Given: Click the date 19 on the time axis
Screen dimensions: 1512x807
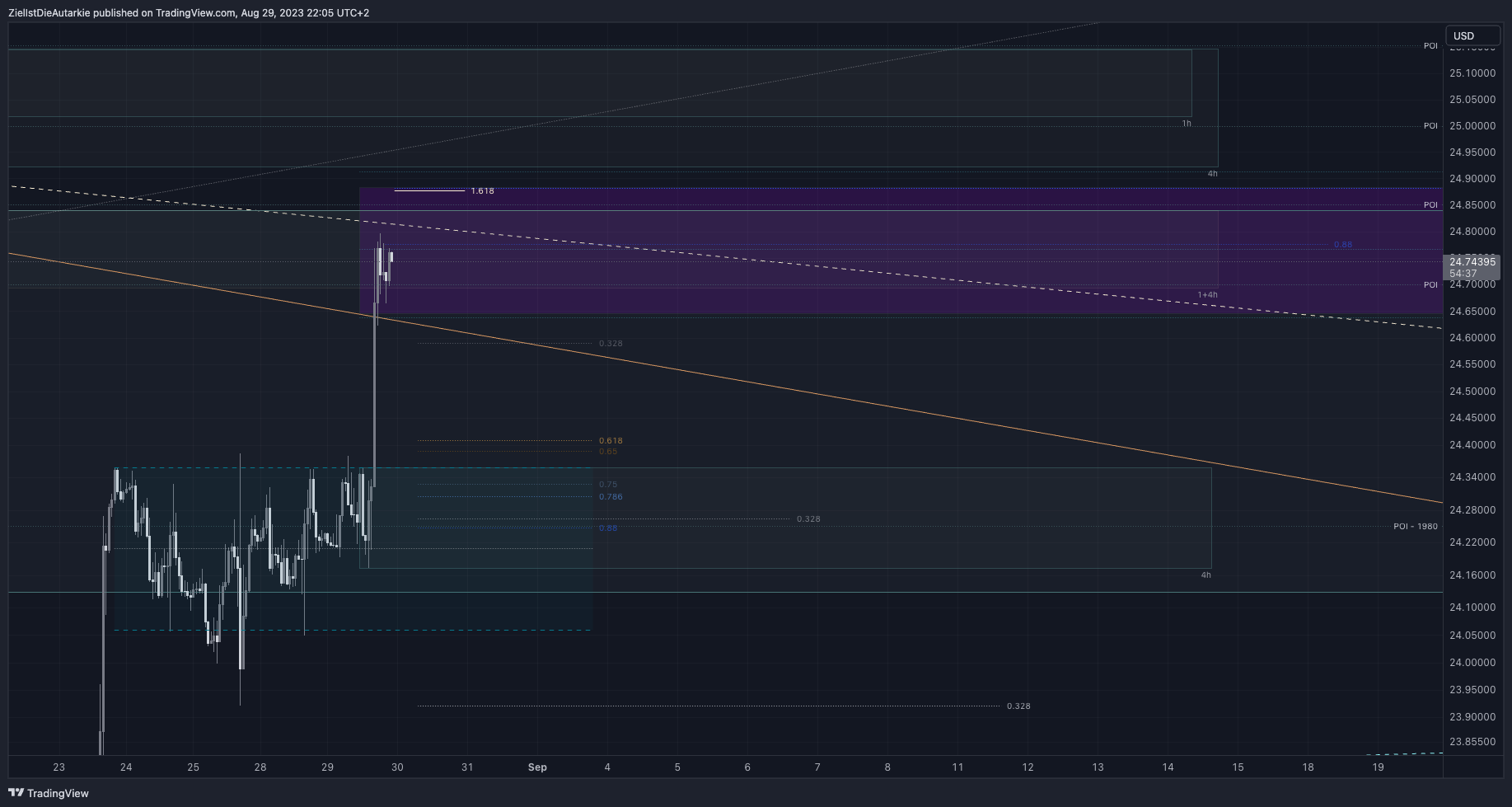Looking at the screenshot, I should [x=1378, y=767].
